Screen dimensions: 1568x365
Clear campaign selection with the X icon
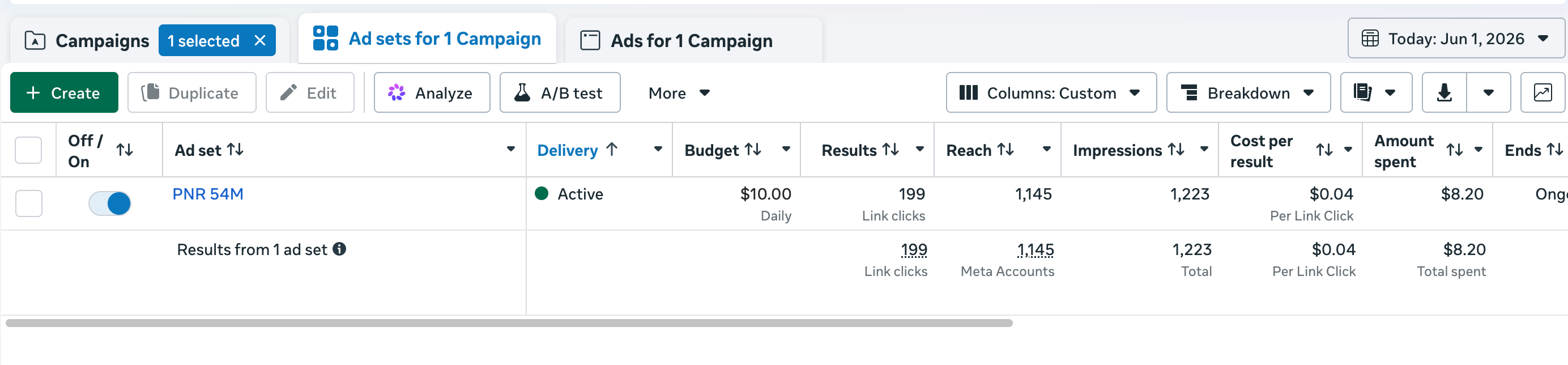point(260,41)
